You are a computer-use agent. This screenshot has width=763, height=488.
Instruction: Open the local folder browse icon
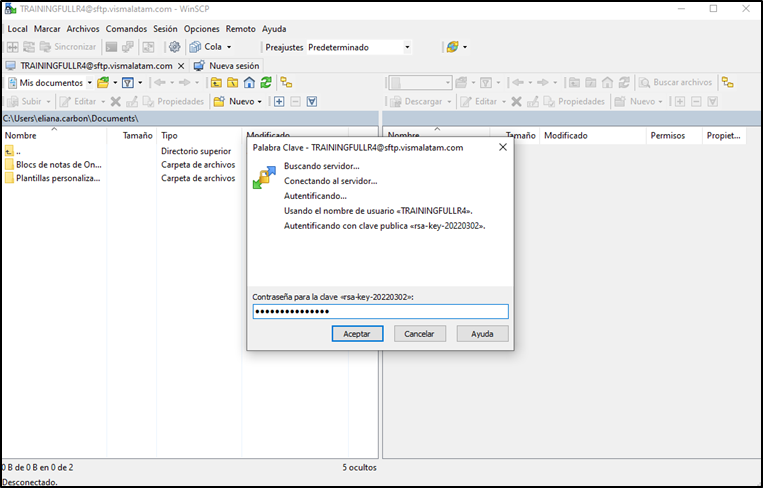tap(103, 83)
